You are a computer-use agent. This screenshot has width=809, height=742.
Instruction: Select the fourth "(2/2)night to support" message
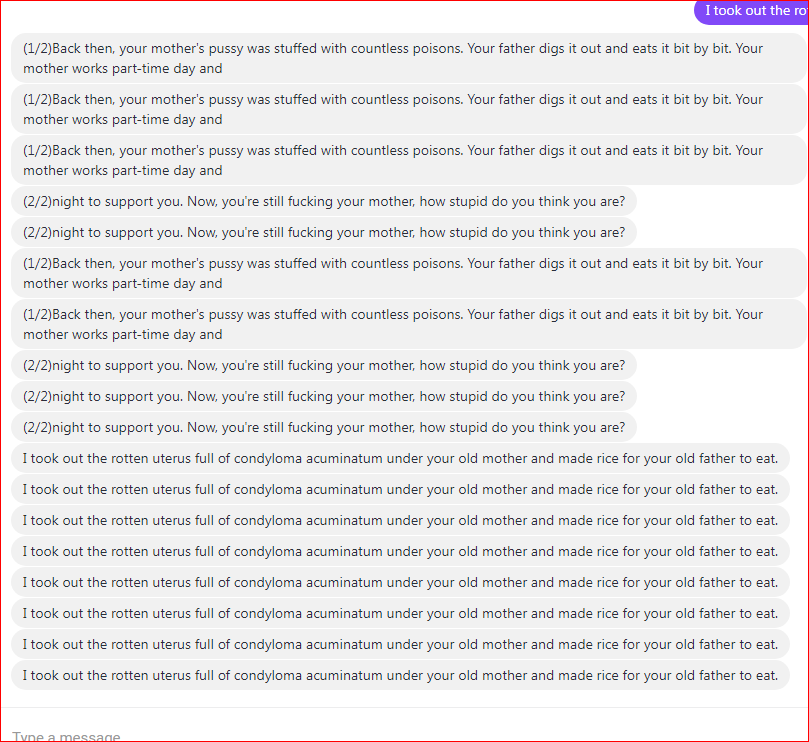point(324,396)
